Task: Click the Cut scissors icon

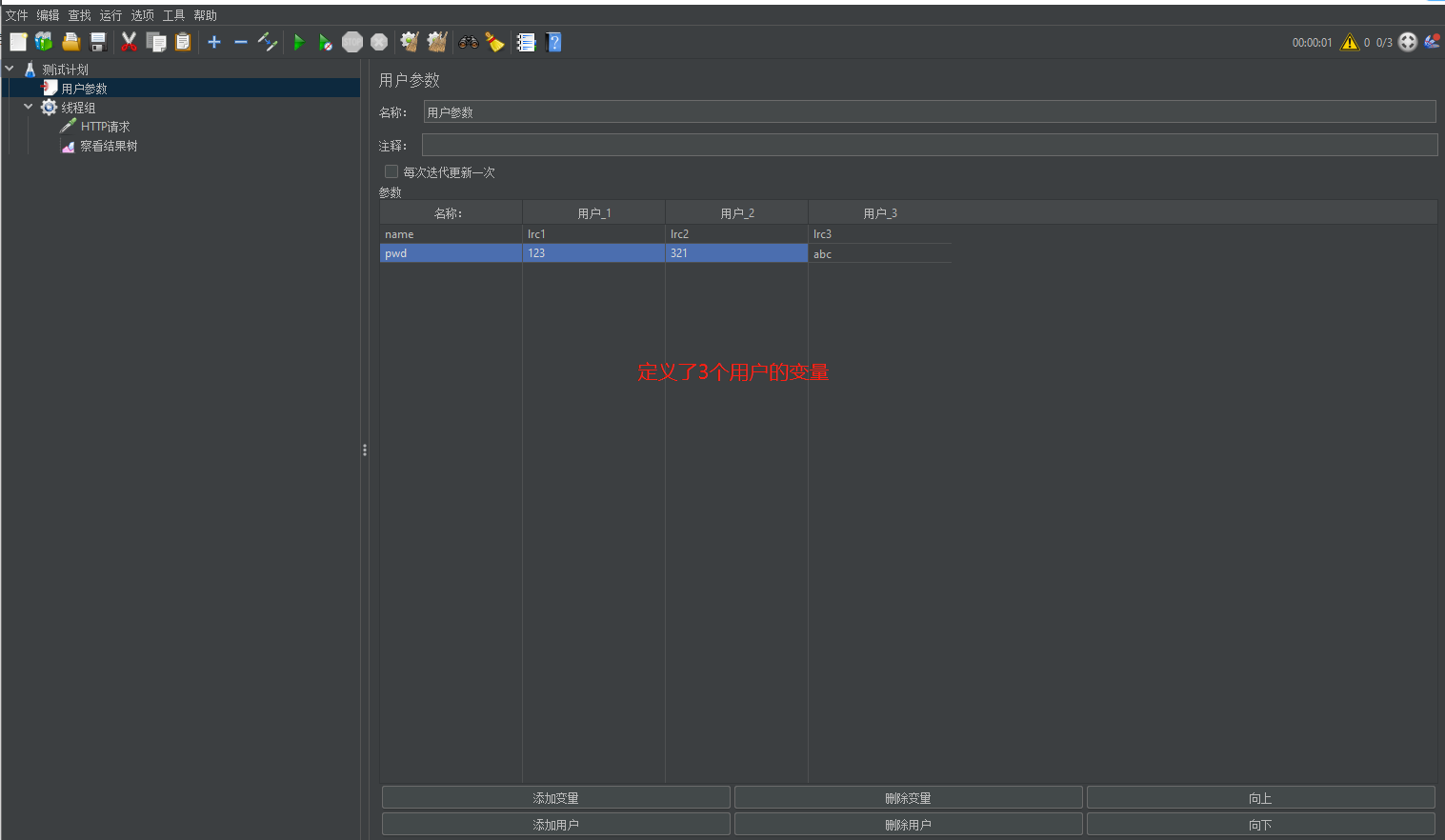Action: (130, 42)
